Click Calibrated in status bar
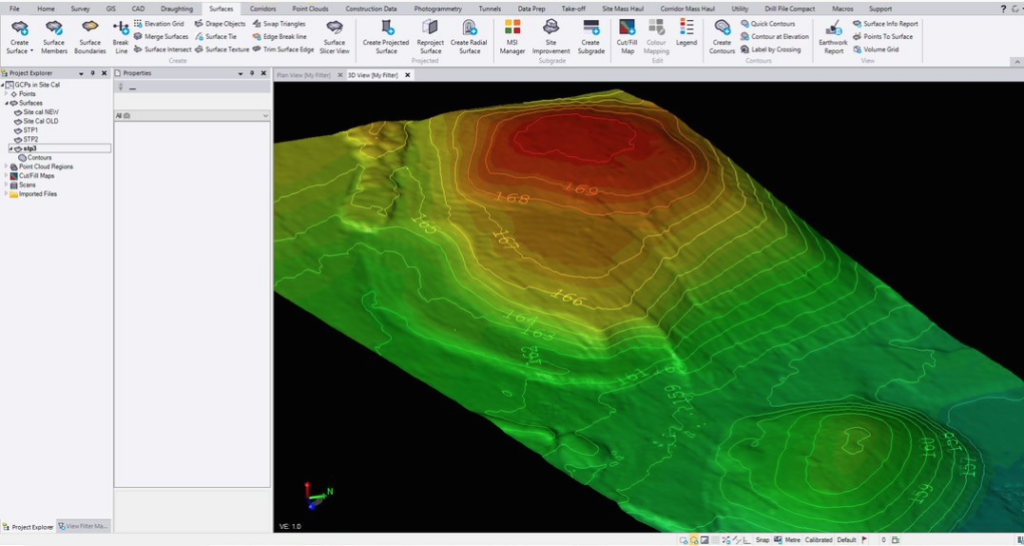 tap(818, 540)
